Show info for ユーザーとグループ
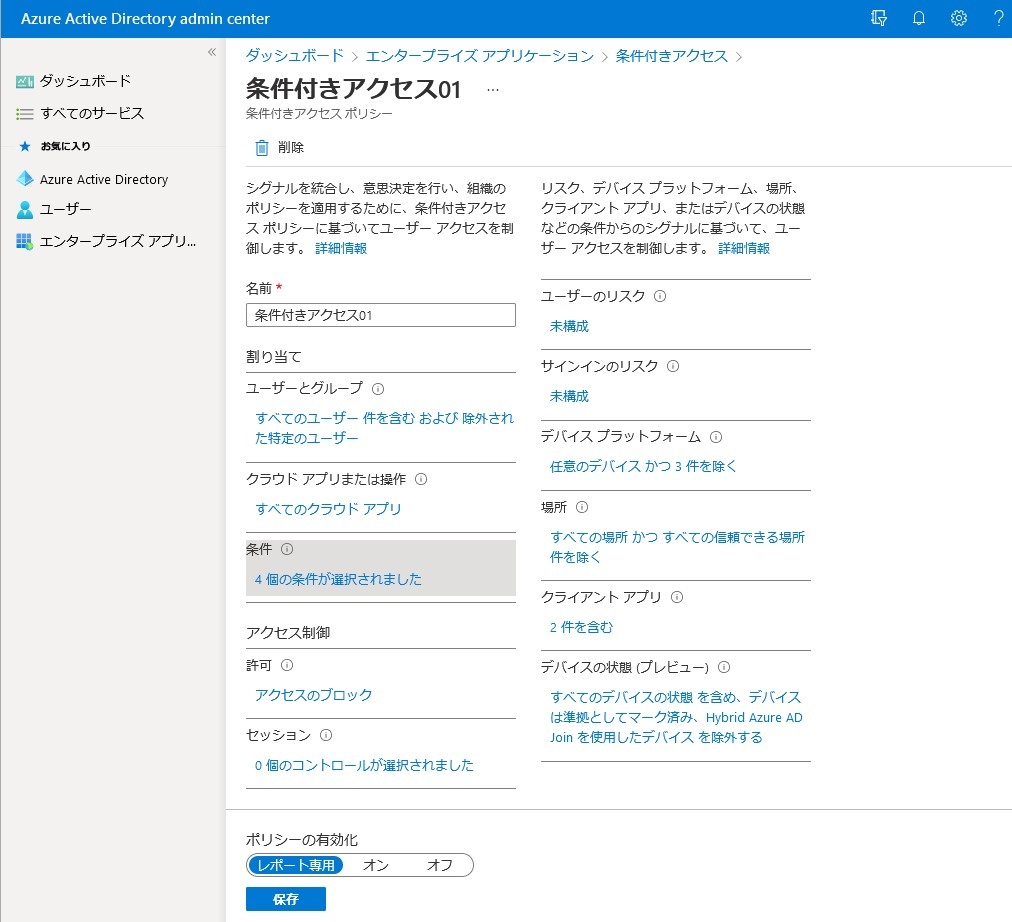Screen dimensions: 1012x922 point(378,389)
